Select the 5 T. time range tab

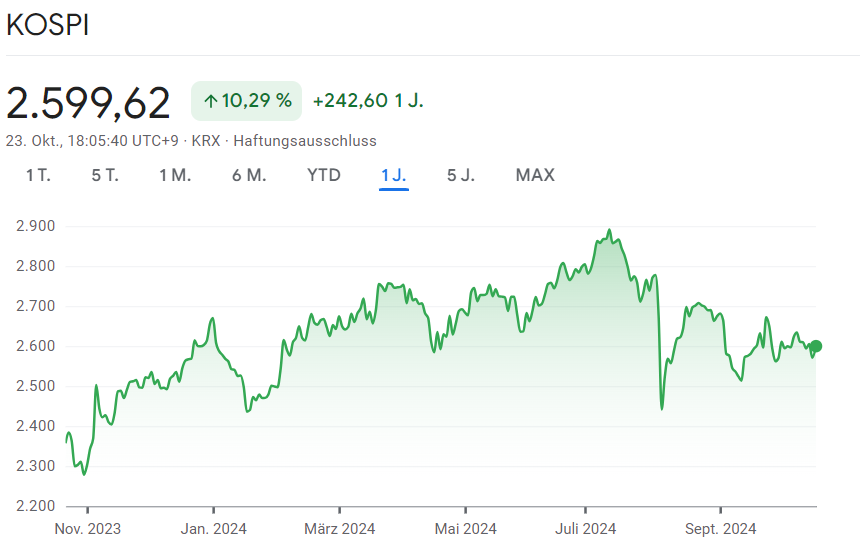pos(105,175)
